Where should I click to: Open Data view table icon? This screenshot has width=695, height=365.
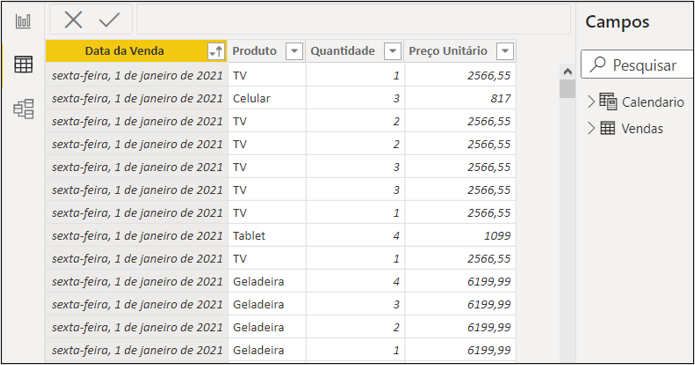click(23, 65)
